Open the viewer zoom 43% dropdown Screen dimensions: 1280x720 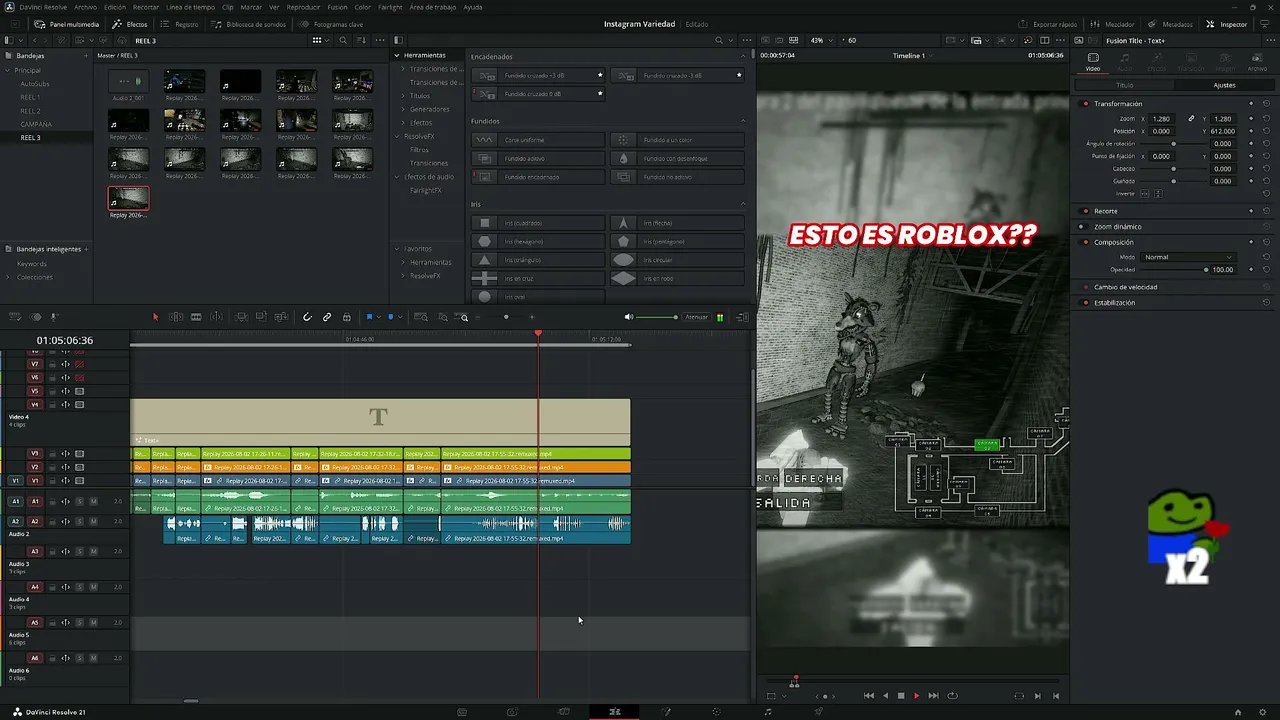[820, 41]
